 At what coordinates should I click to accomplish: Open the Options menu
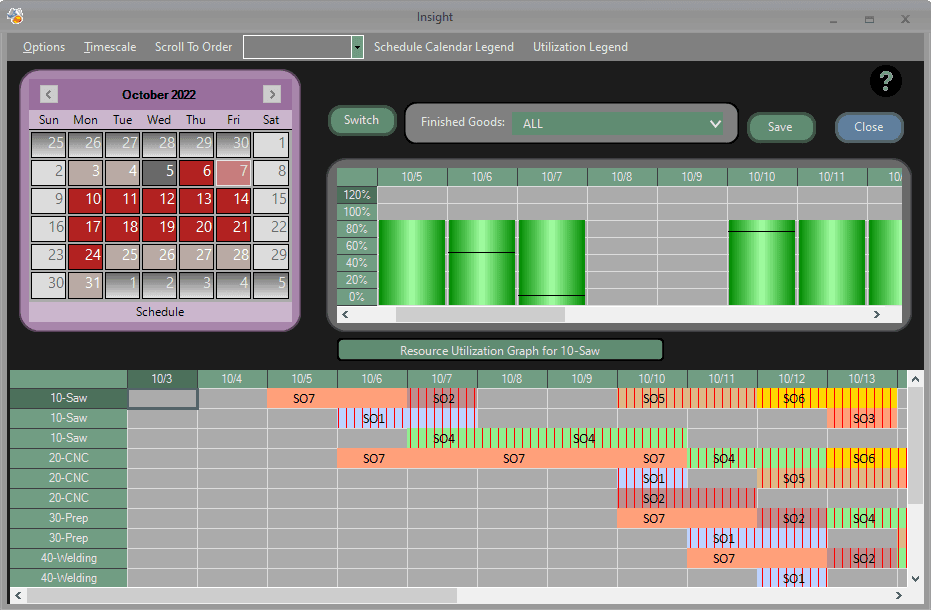(x=43, y=46)
